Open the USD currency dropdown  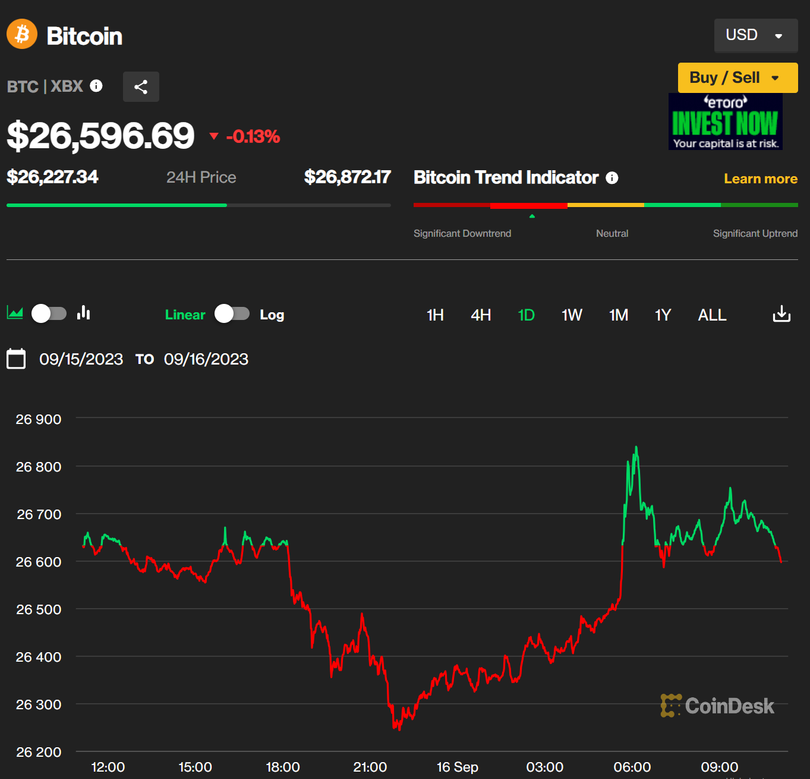[x=755, y=35]
